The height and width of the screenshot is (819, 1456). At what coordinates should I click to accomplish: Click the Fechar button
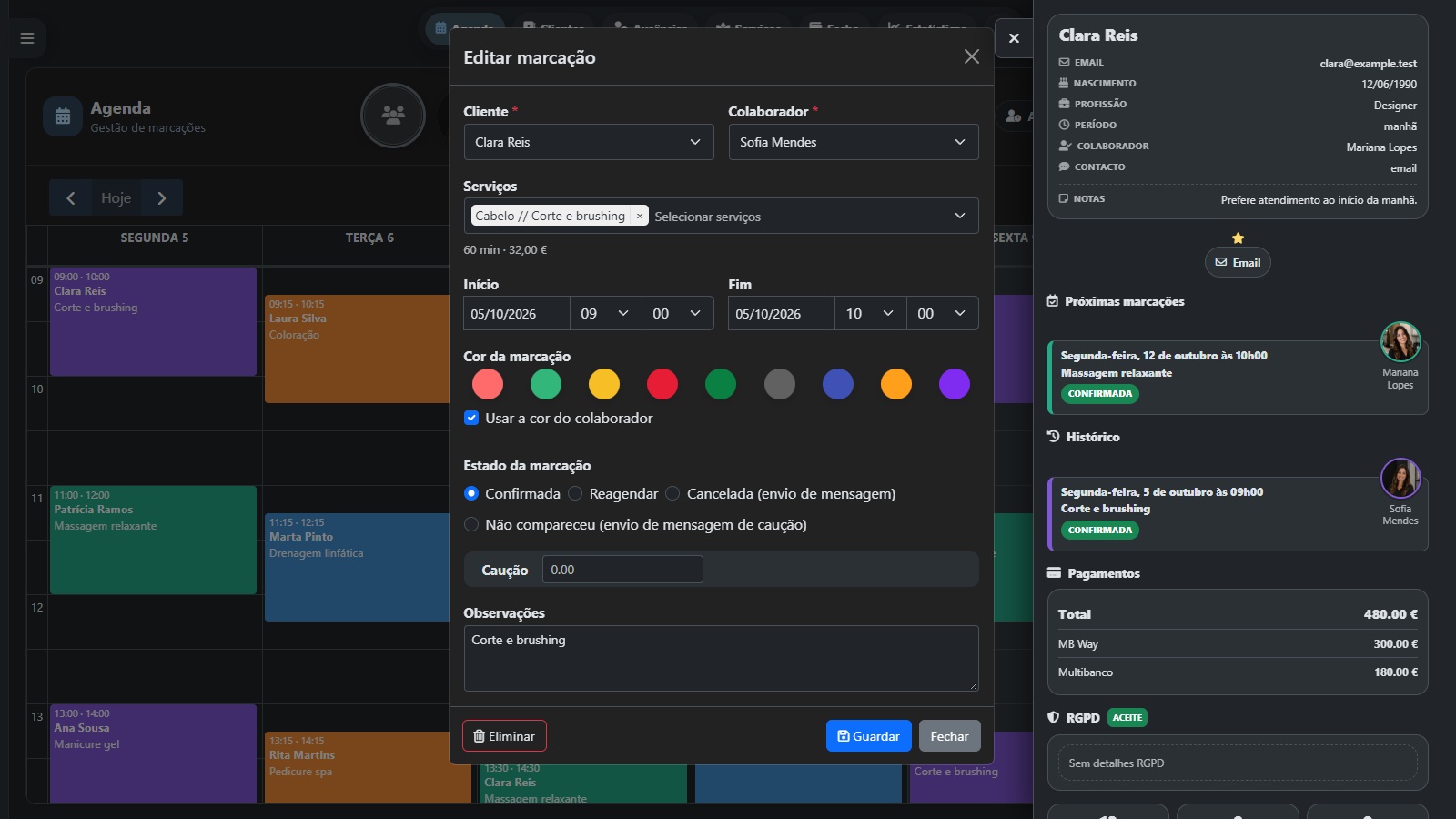(x=949, y=736)
